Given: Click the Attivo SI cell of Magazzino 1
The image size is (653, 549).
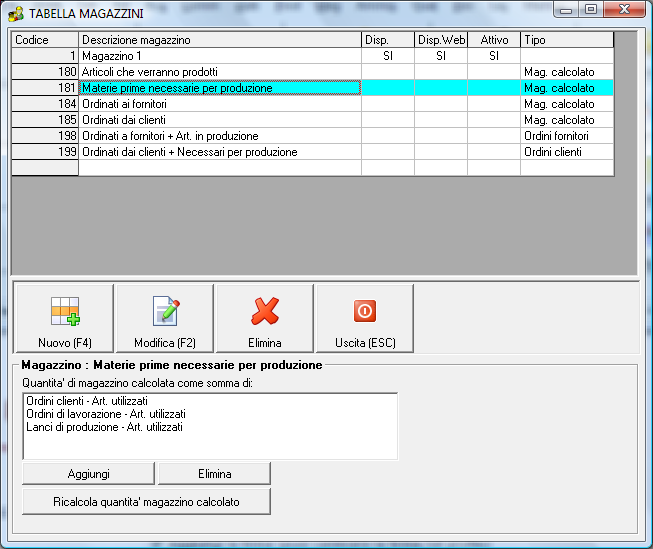Looking at the screenshot, I should [x=494, y=56].
